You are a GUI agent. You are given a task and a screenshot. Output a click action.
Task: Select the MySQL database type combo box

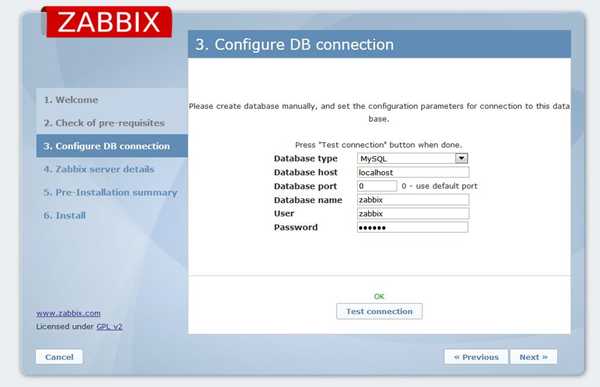[x=412, y=158]
